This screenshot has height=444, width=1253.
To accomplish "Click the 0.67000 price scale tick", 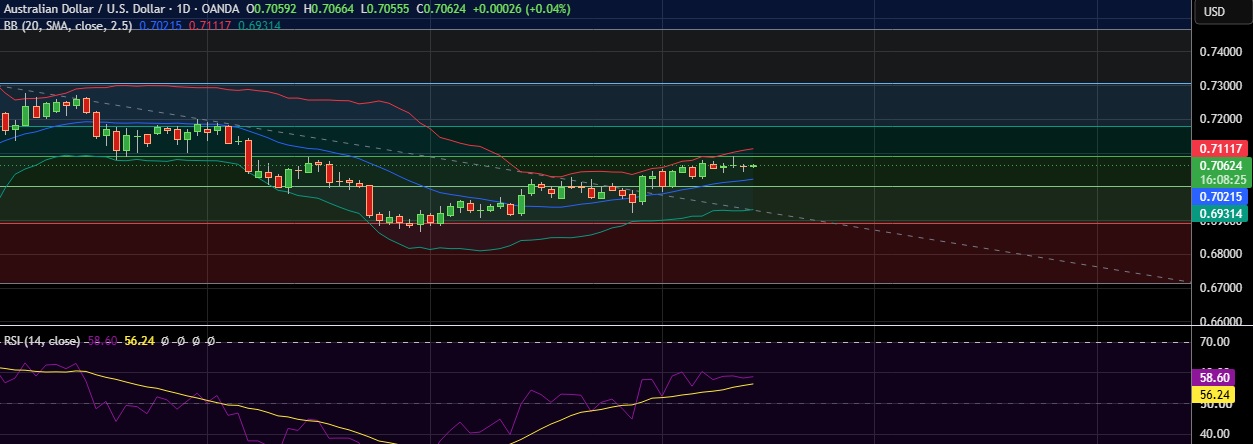I will [1220, 288].
